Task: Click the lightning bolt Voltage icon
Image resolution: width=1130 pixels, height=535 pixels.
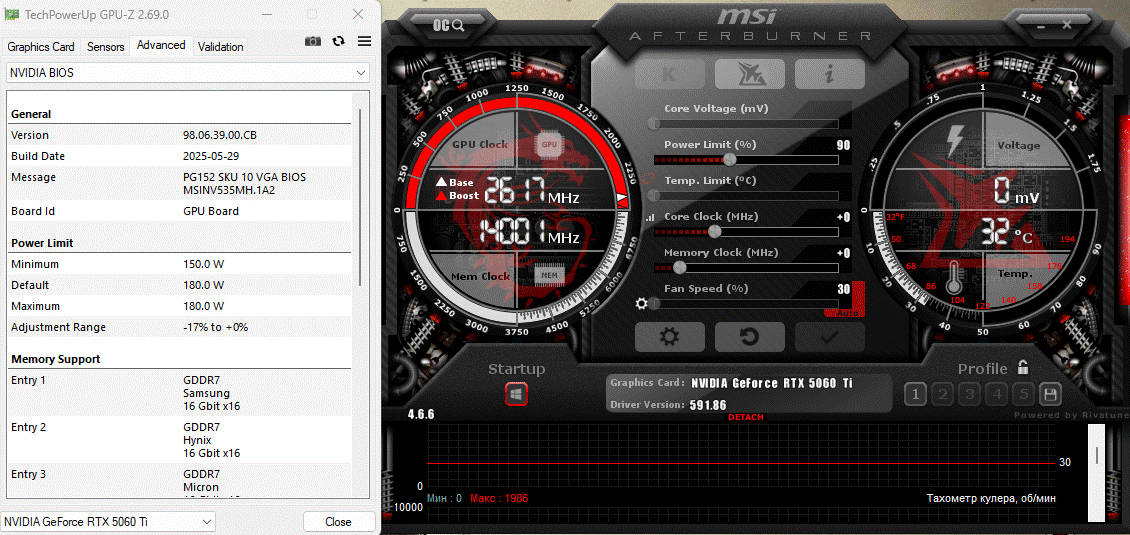Action: [956, 141]
